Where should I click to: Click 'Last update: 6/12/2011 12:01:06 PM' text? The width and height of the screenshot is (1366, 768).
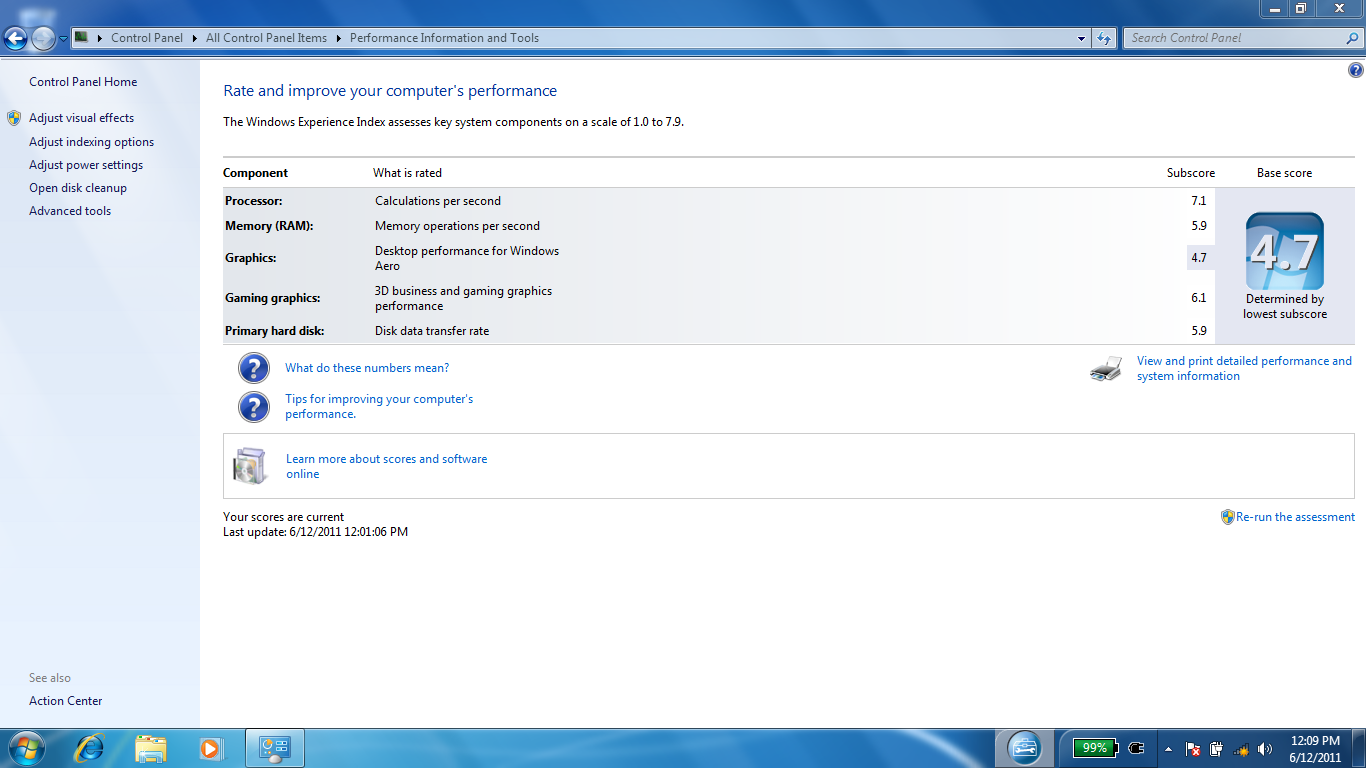pos(315,532)
